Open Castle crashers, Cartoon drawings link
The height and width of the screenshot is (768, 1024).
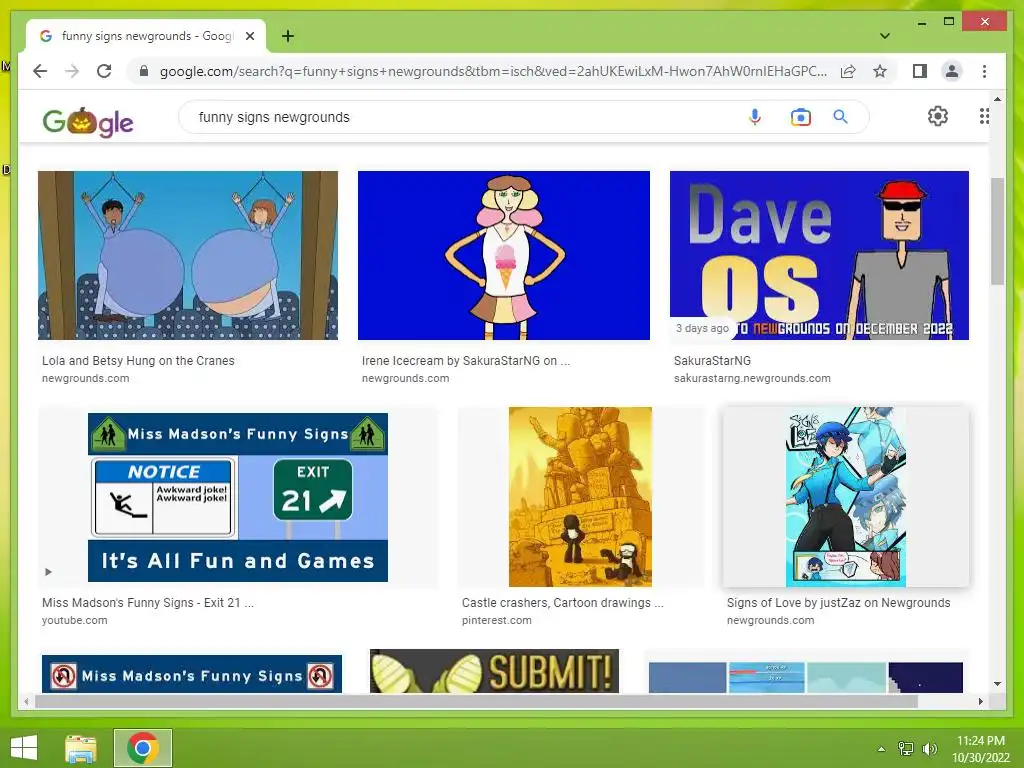[562, 603]
